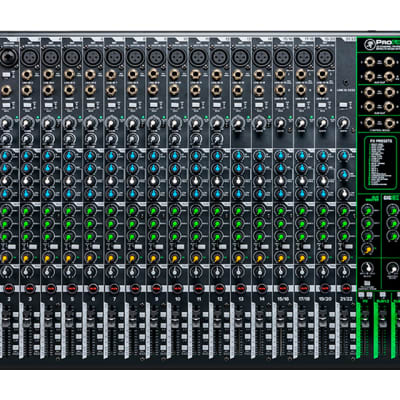400x400 pixels.
Task: Toggle the red mute button on channel 15/16
Action: [283, 287]
